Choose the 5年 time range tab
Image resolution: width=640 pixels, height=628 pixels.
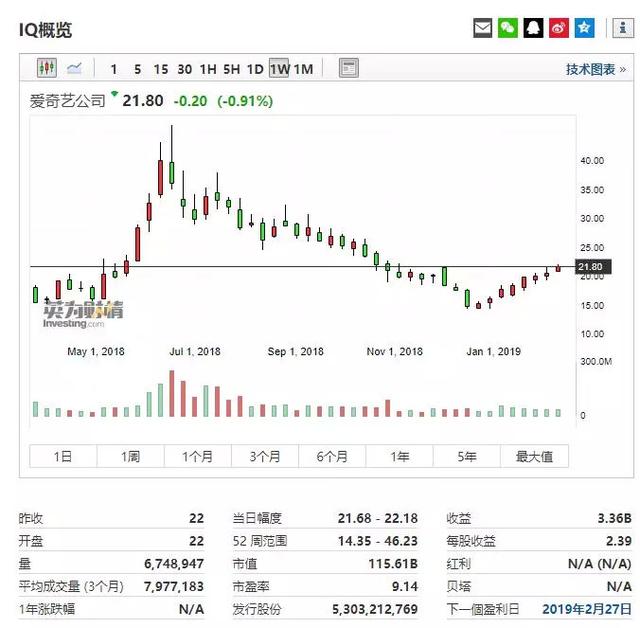[467, 456]
